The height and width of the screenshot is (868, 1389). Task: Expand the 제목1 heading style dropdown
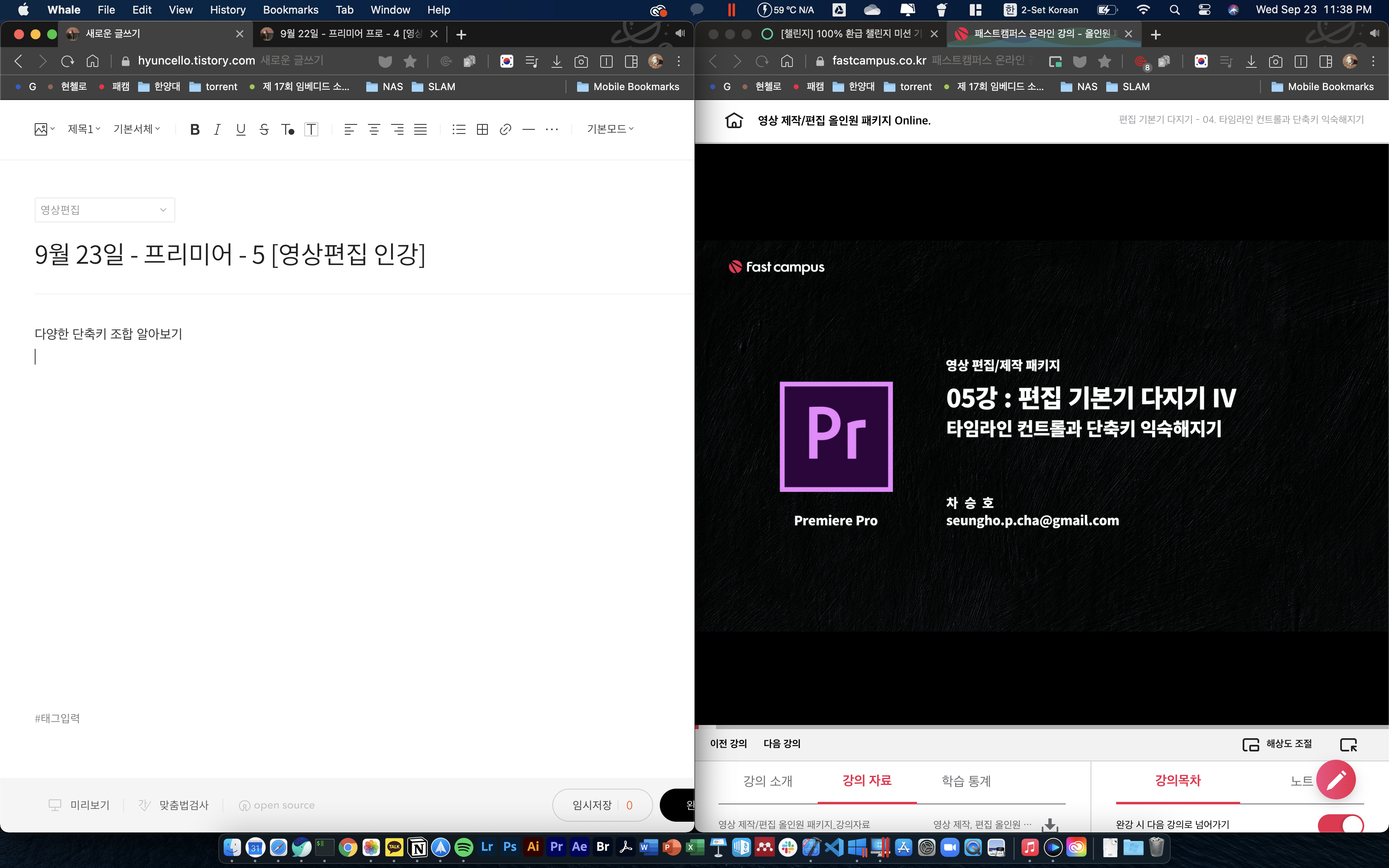click(x=84, y=129)
